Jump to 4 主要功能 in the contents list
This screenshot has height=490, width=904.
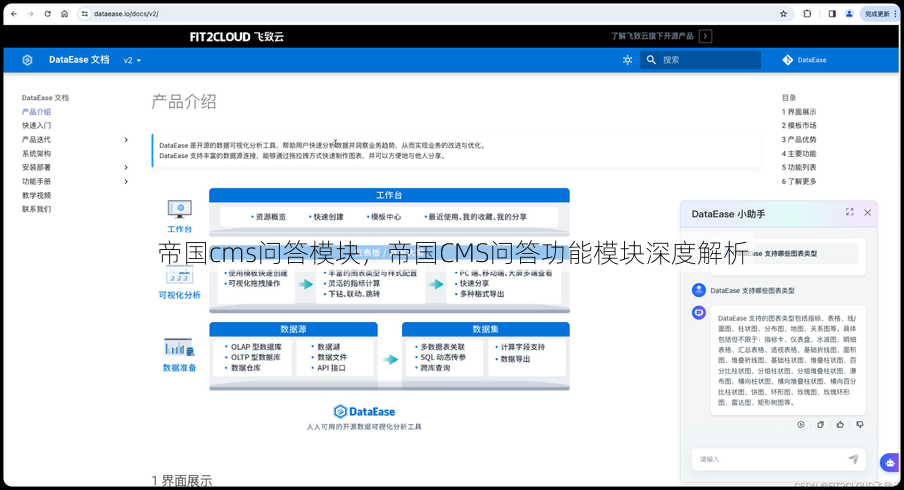point(799,153)
